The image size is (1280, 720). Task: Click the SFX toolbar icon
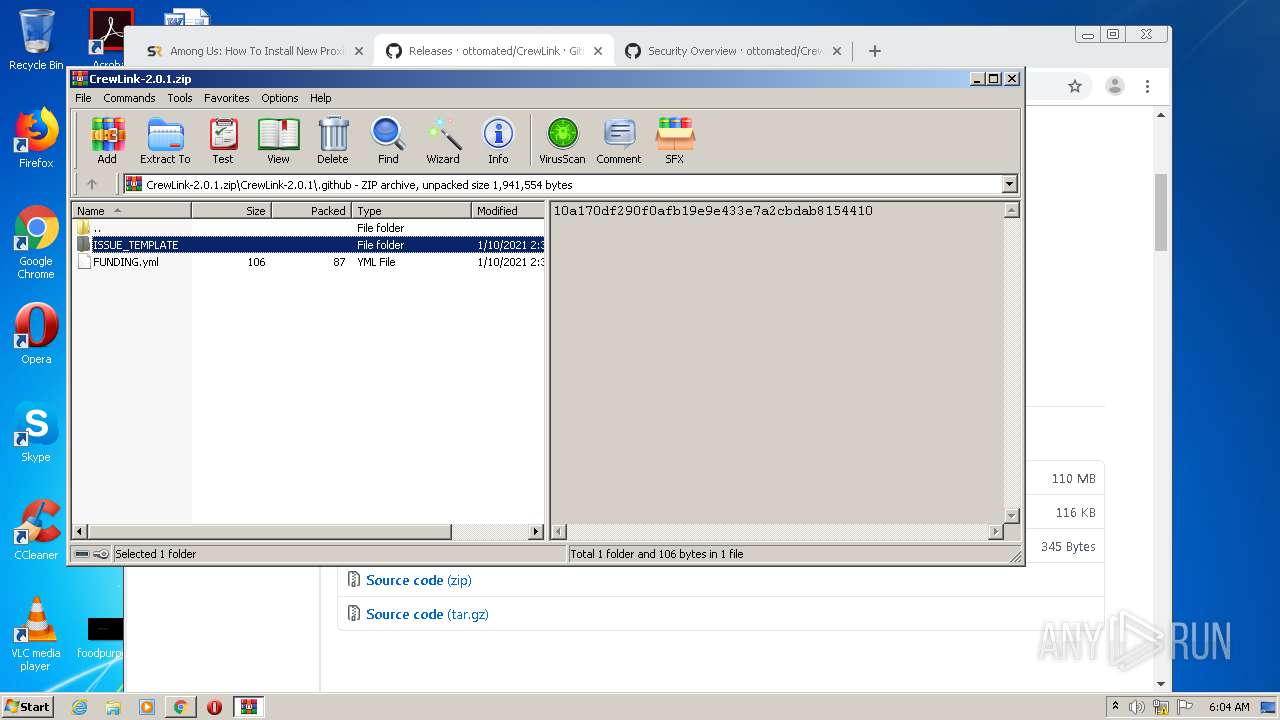pyautogui.click(x=675, y=141)
